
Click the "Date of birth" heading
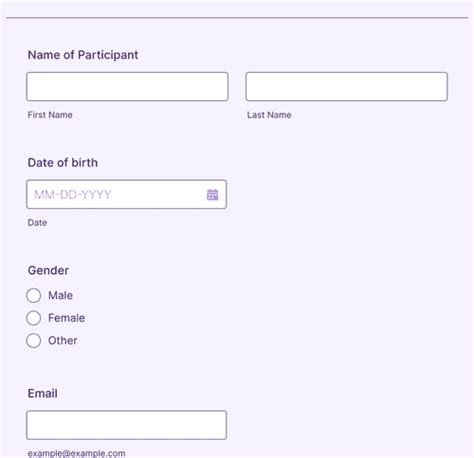click(x=63, y=163)
